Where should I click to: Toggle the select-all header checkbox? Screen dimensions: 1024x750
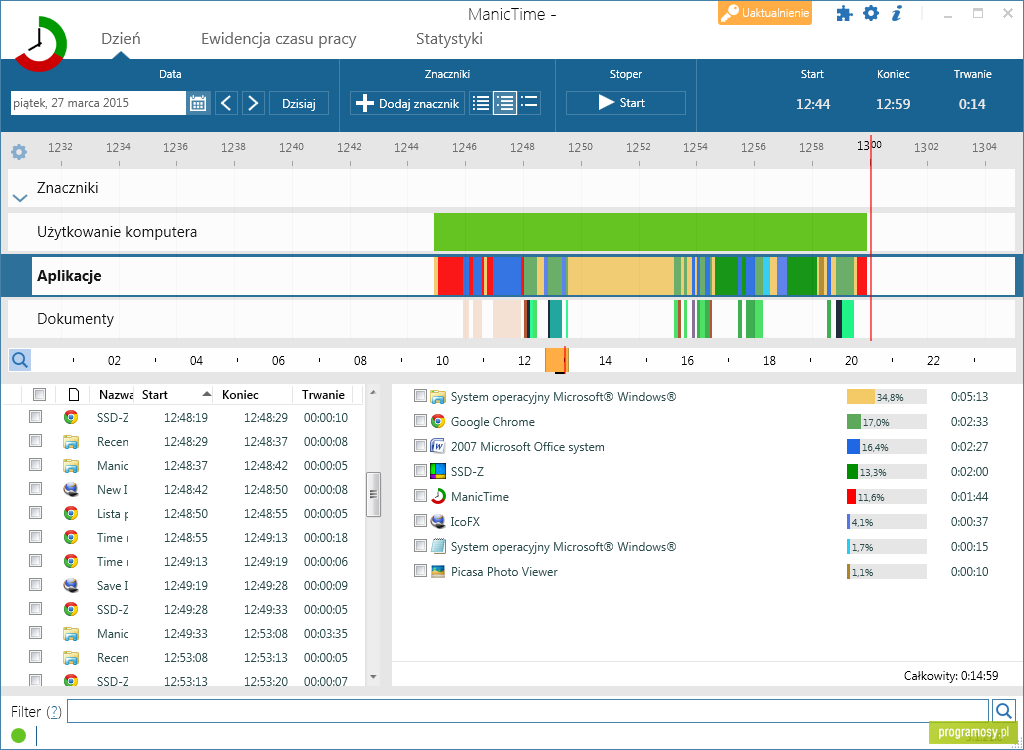(39, 395)
